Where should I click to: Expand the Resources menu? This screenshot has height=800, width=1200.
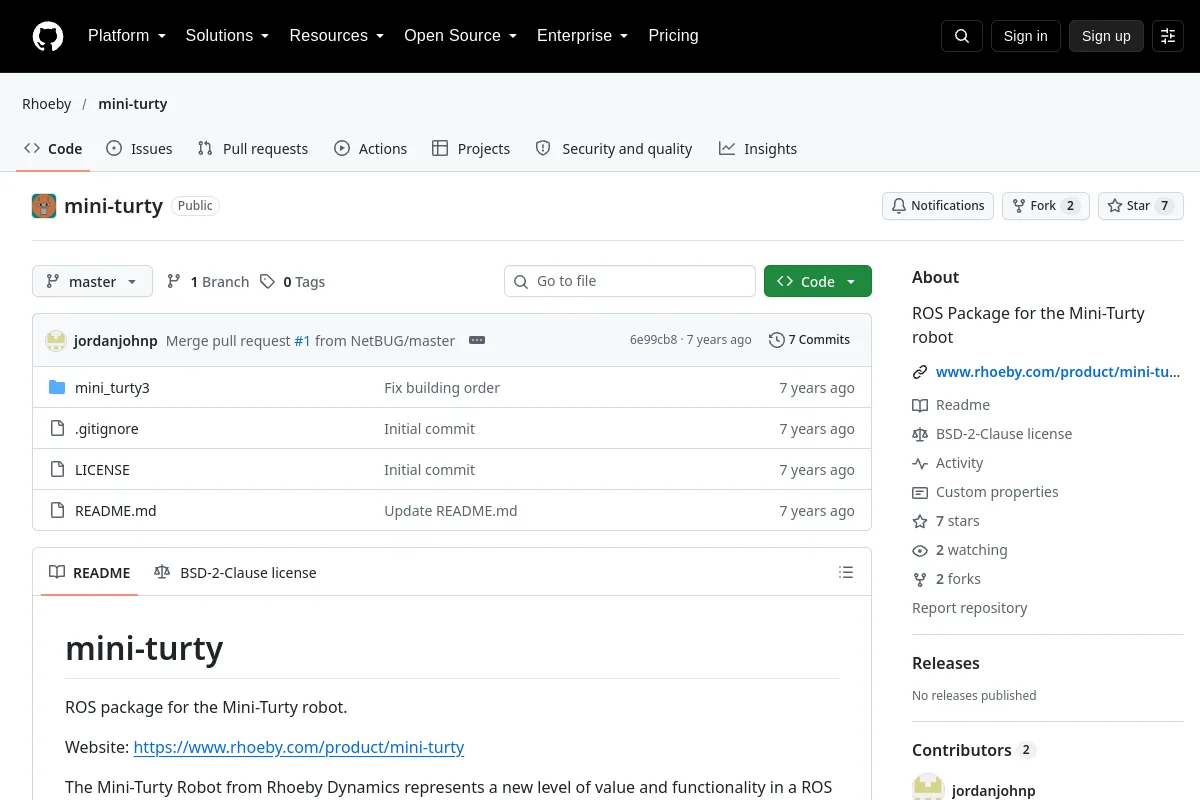pyautogui.click(x=337, y=36)
